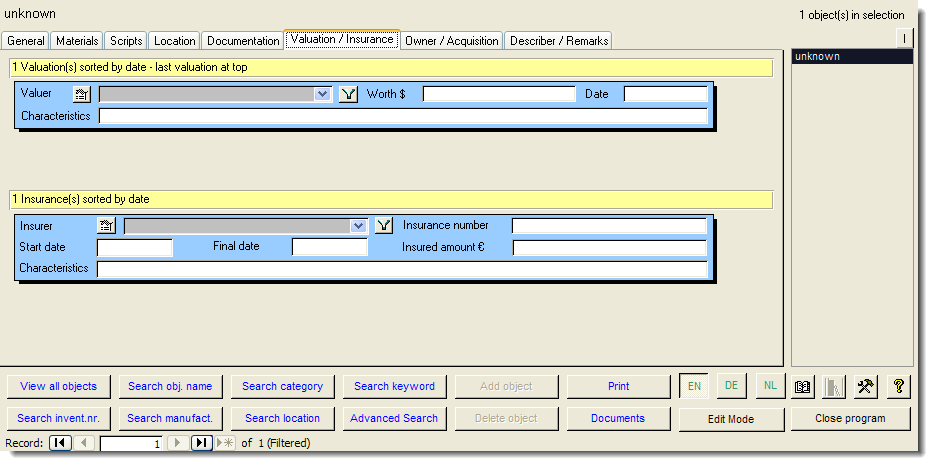The image size is (926, 459).
Task: Open the Owner / Acquisition tab
Action: 451,41
